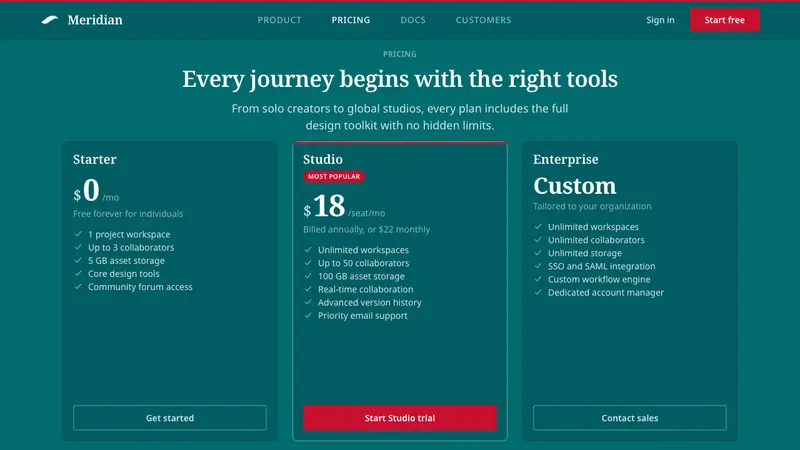Click checkmark beside 100 GB asset storage
Image resolution: width=800 pixels, height=450 pixels.
[308, 276]
